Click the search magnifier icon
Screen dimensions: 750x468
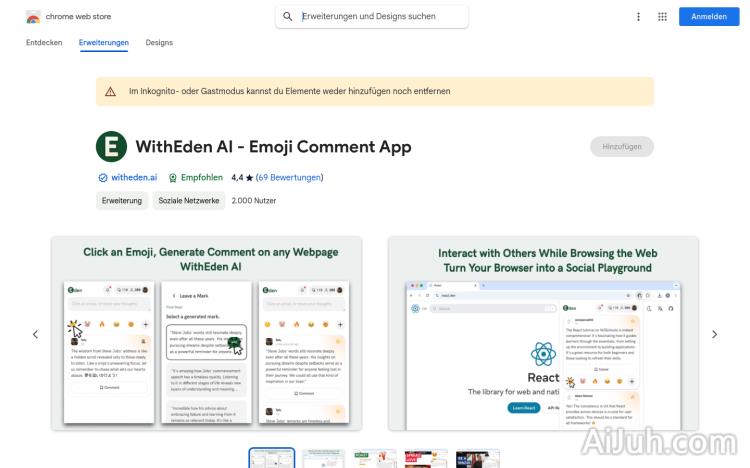click(x=287, y=16)
